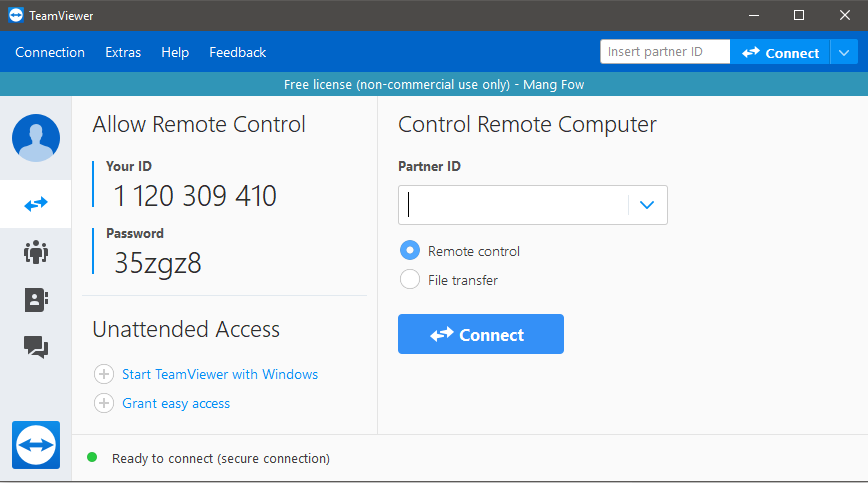Viewport: 868px width, 483px height.
Task: Click the Control Remote Computer heading
Action: 527,125
